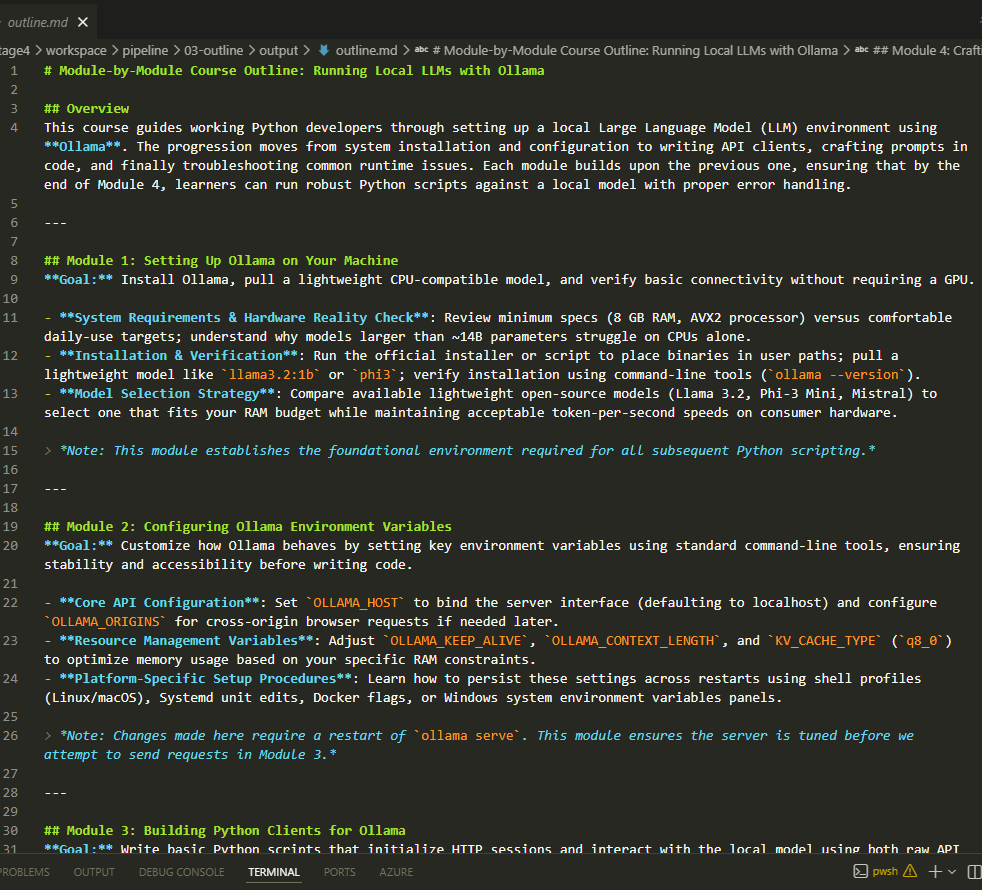Open the output breadcrumb folder
982x890 pixels.
pyautogui.click(x=278, y=50)
